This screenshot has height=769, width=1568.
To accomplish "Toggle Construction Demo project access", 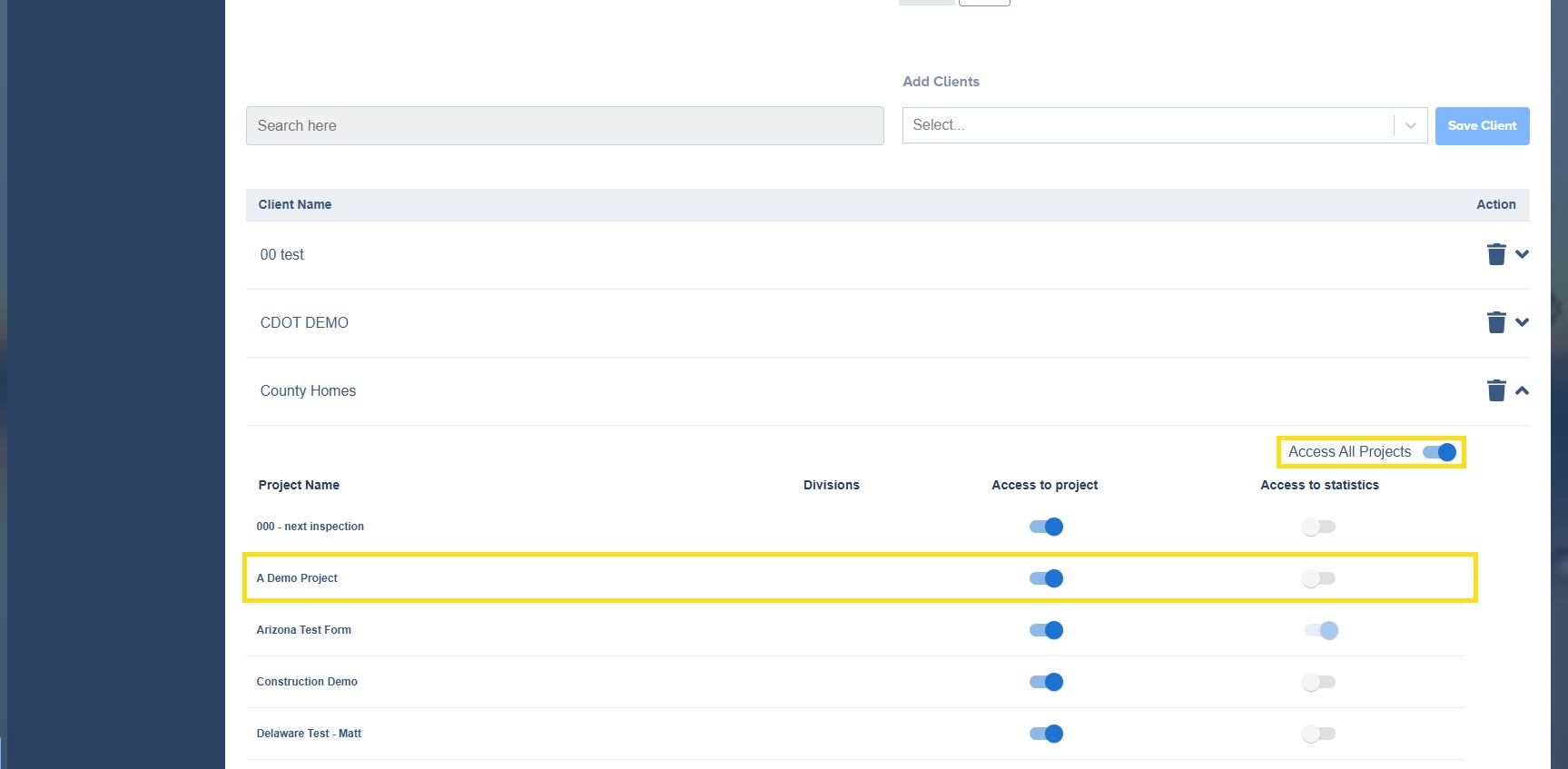I will point(1046,682).
